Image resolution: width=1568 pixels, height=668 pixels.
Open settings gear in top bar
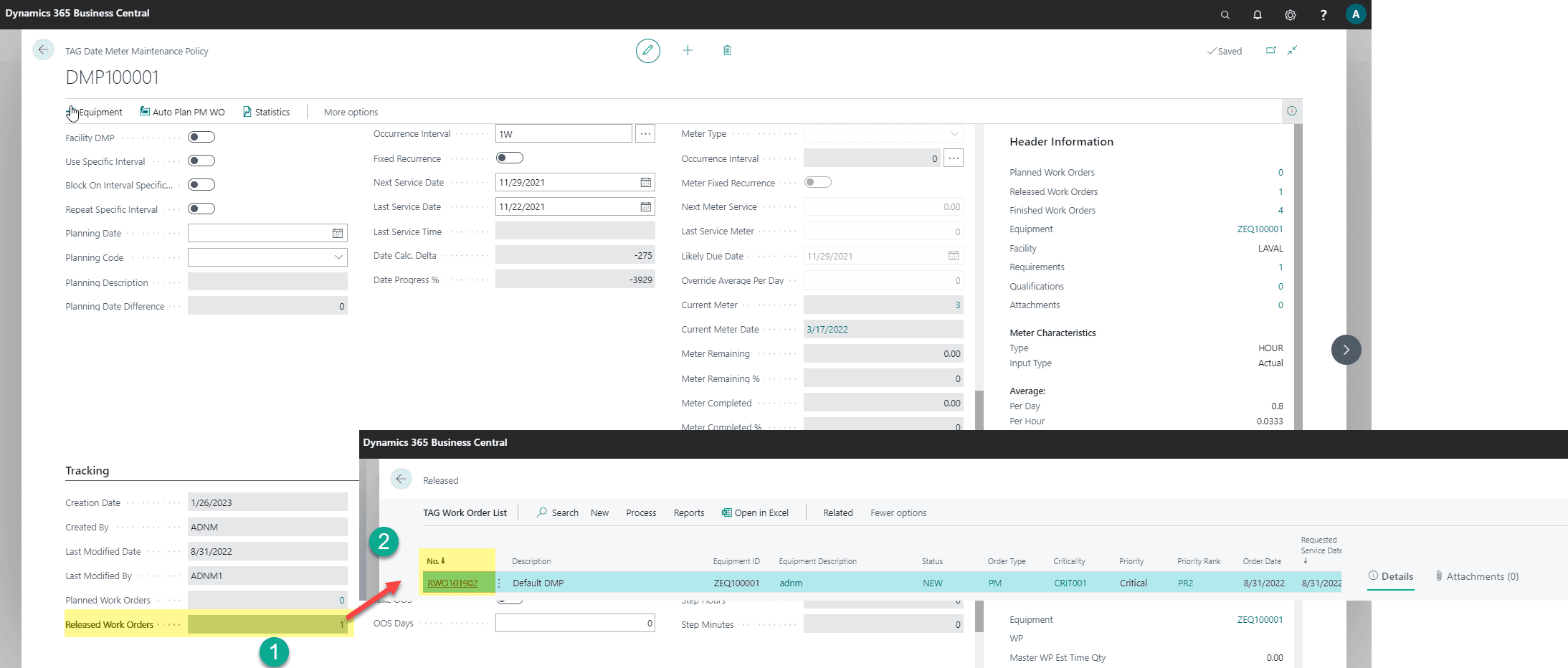point(1291,14)
